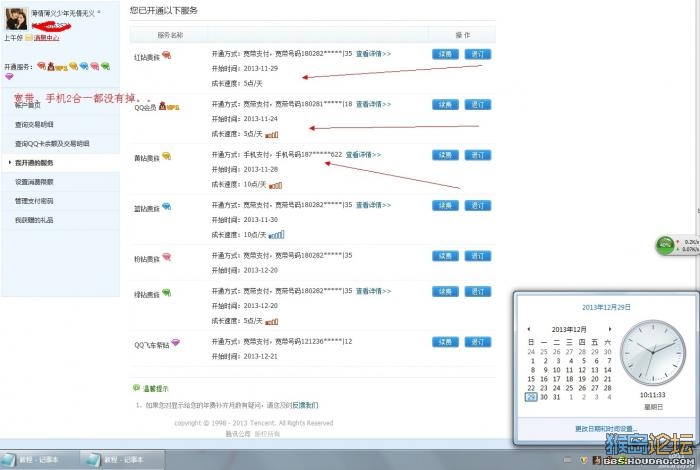This screenshot has width=700, height=470.
Task: Click 续费 for QQ飞车紫钻
Action: coord(445,342)
